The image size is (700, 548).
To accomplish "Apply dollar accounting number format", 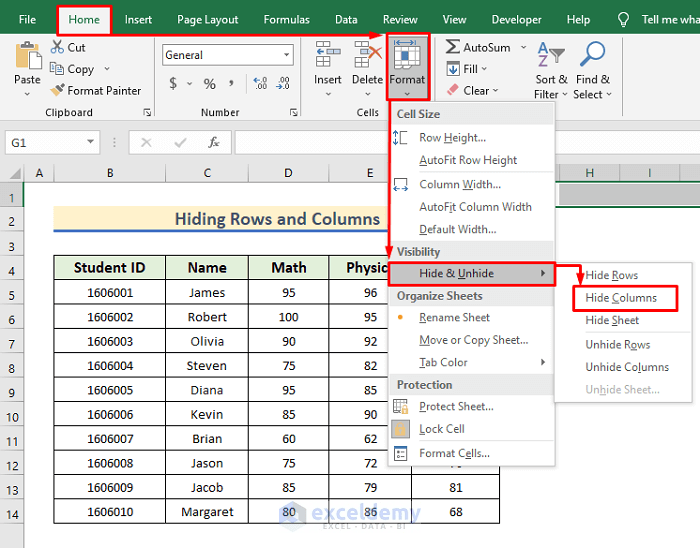I will 173,83.
